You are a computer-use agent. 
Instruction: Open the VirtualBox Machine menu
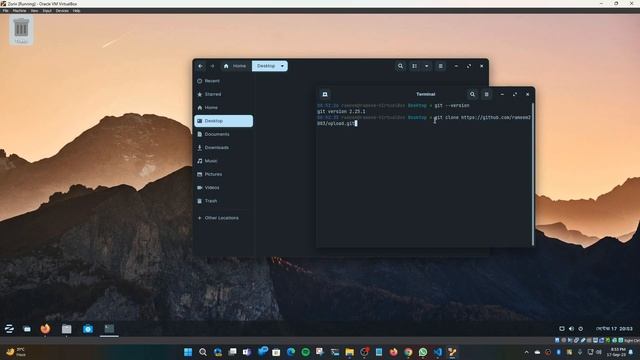pyautogui.click(x=19, y=11)
